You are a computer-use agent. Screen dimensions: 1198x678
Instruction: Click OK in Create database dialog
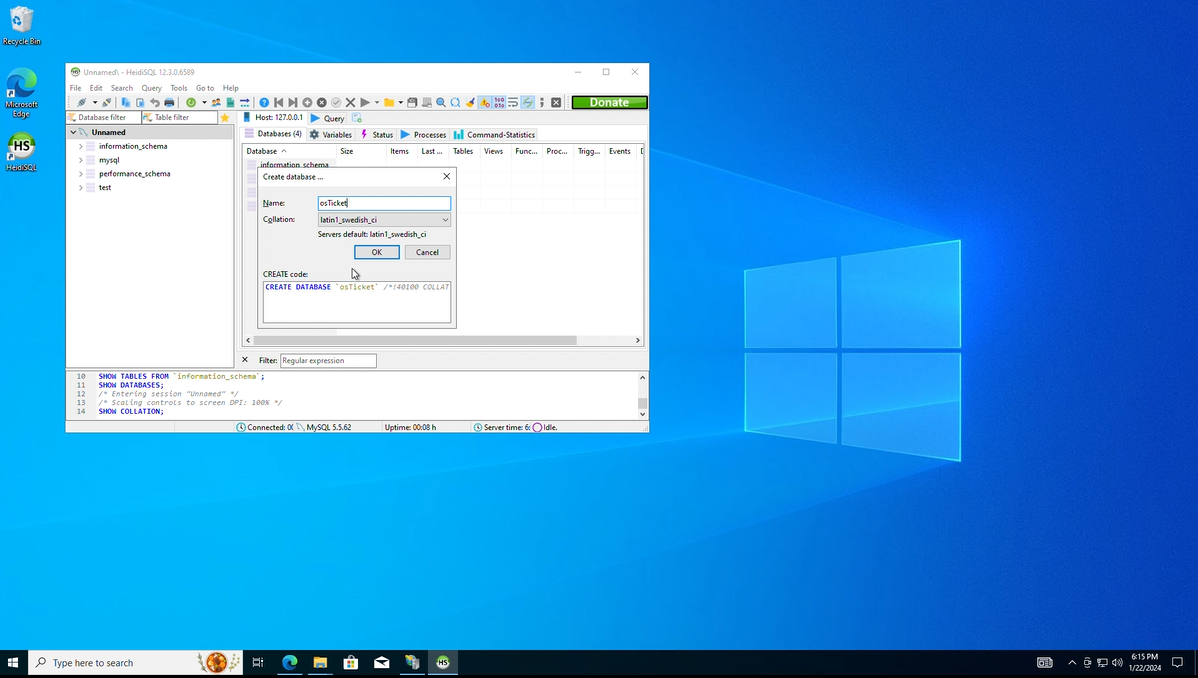pyautogui.click(x=376, y=252)
